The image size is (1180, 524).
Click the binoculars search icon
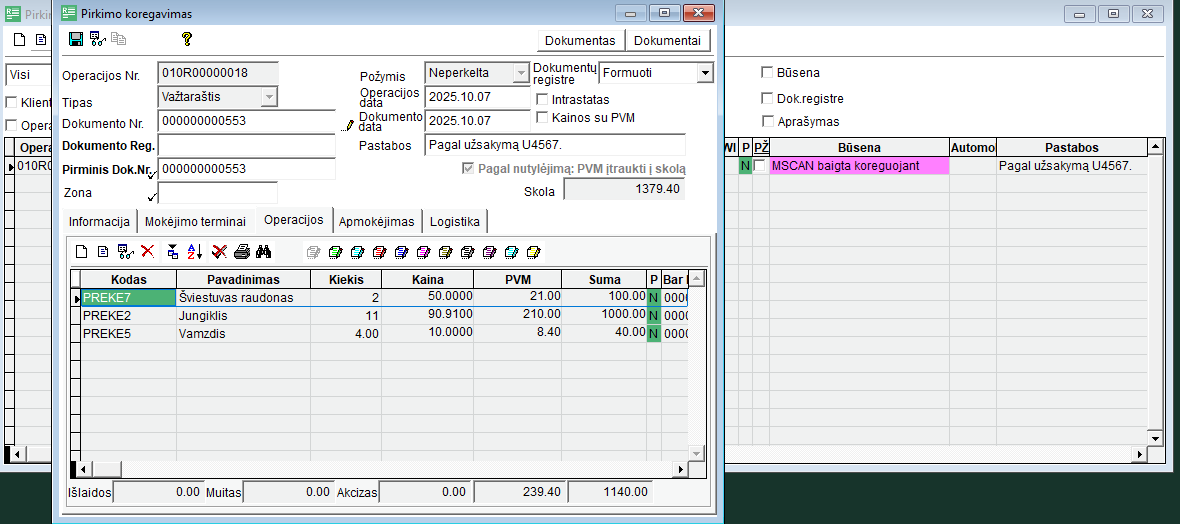pyautogui.click(x=264, y=251)
